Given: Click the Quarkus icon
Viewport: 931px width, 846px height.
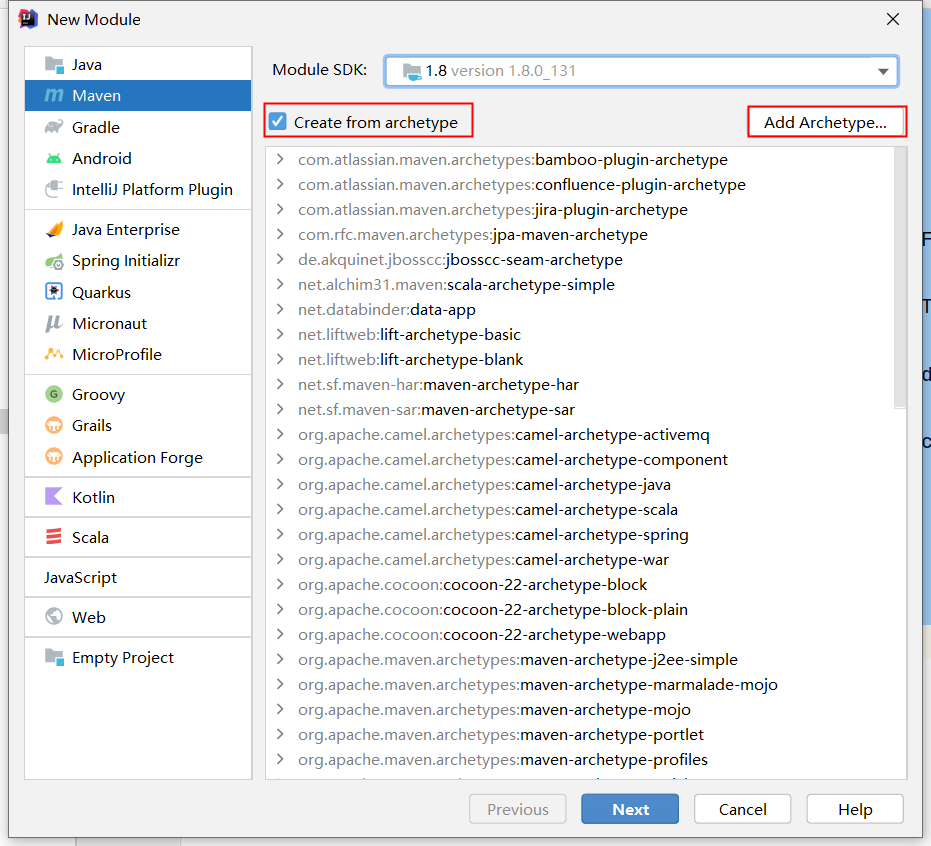Looking at the screenshot, I should pyautogui.click(x=54, y=291).
